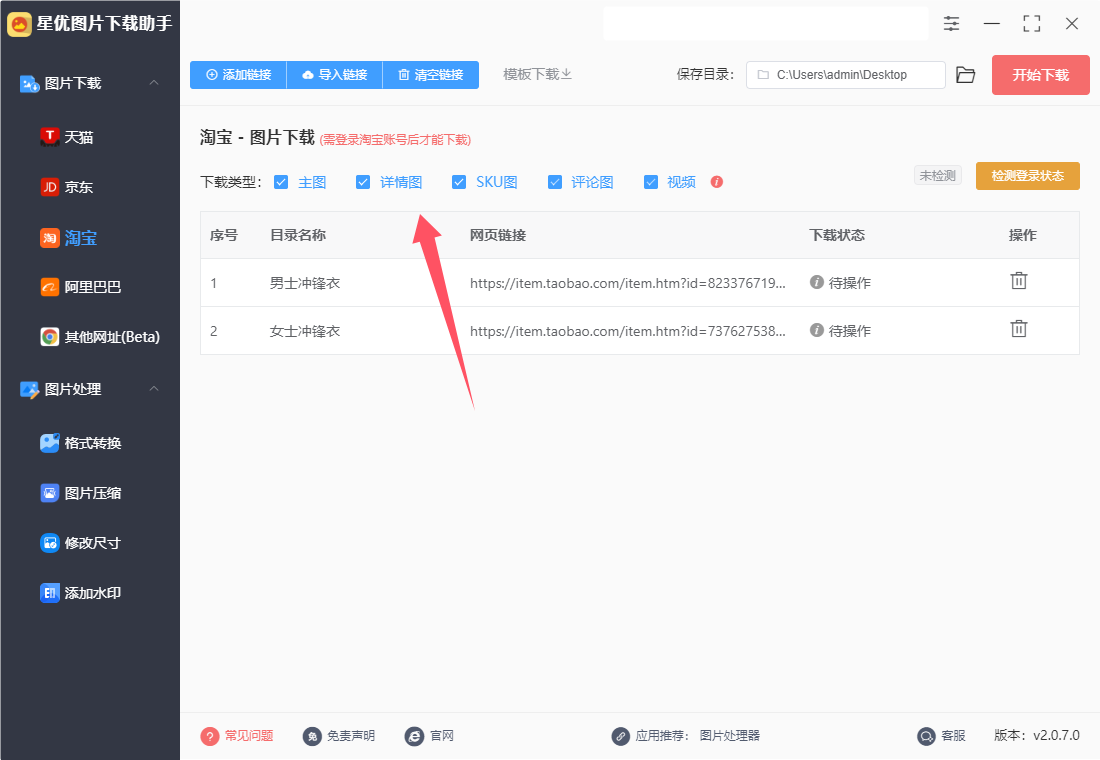Click the 常见问题 question mark icon
1100x760 pixels.
coord(209,736)
